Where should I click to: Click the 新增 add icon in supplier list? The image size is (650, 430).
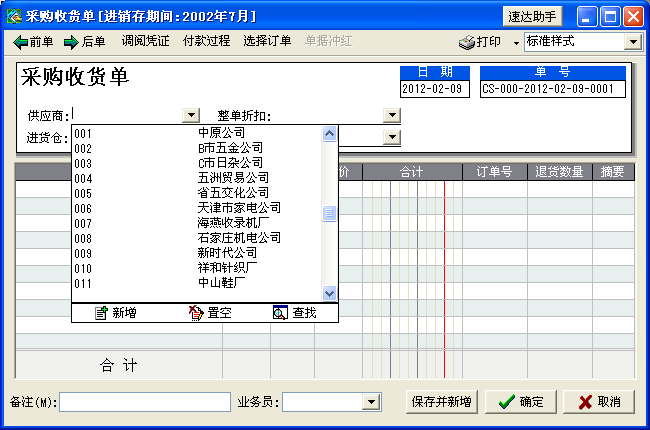click(101, 313)
